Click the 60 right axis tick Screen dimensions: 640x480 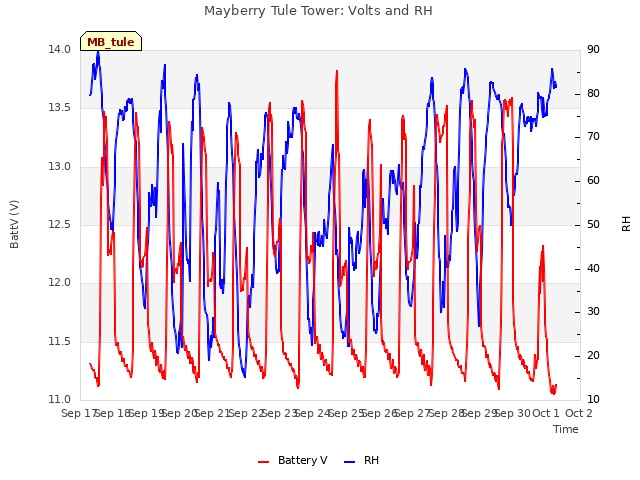593,180
